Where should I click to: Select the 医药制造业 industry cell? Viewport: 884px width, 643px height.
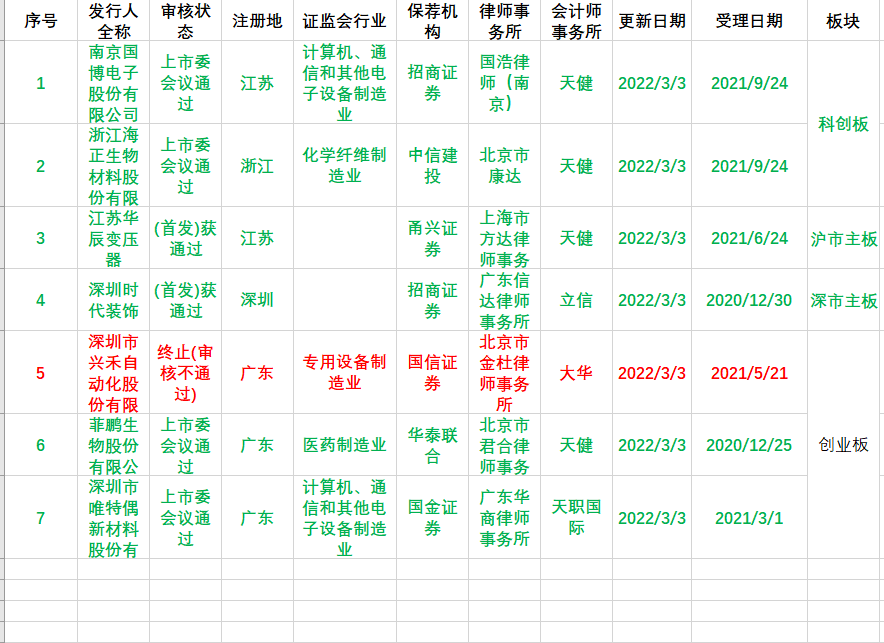pos(344,445)
